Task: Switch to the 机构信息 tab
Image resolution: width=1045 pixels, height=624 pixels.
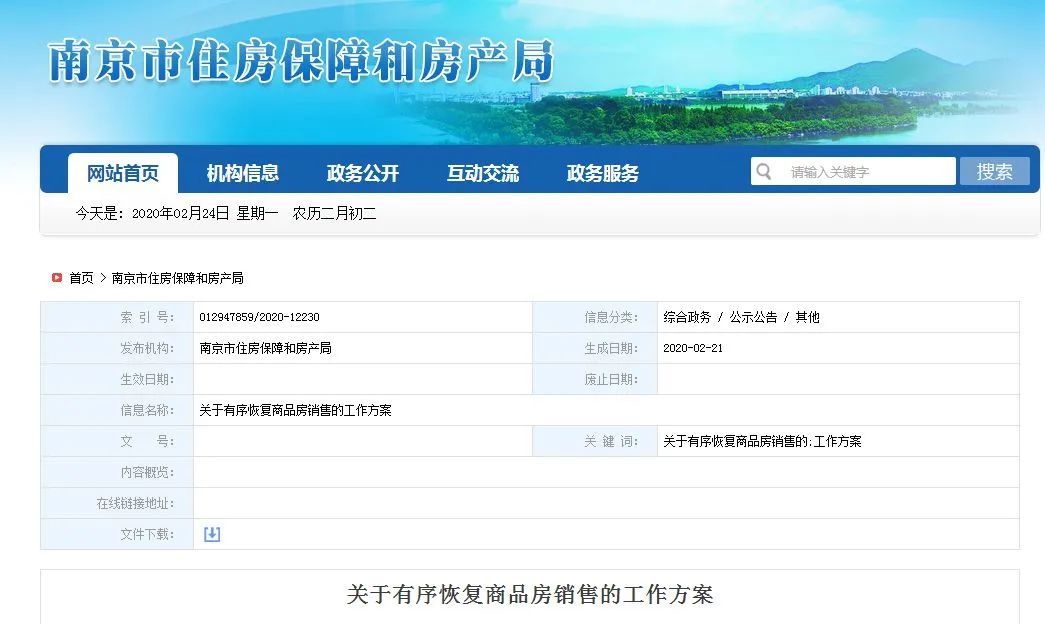Action: (241, 172)
